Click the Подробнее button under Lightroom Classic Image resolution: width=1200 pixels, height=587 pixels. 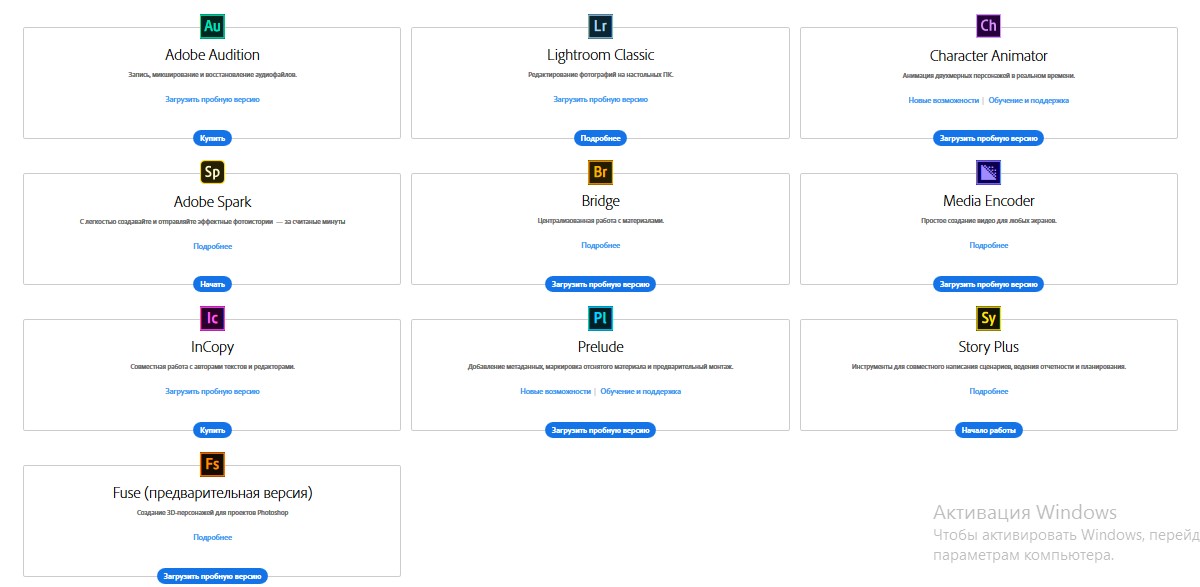pyautogui.click(x=600, y=138)
